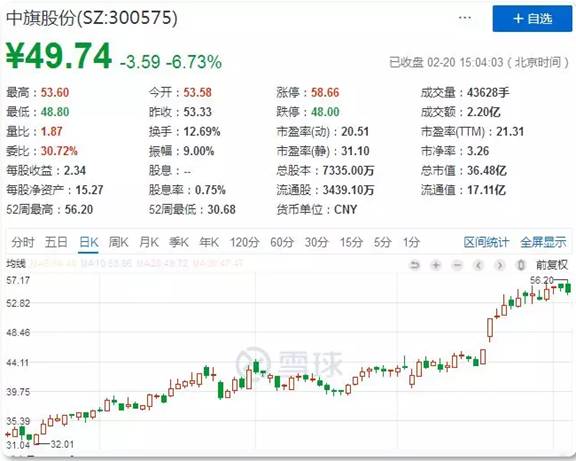
Task: Click 跌停 value 48.00
Action: (x=325, y=112)
